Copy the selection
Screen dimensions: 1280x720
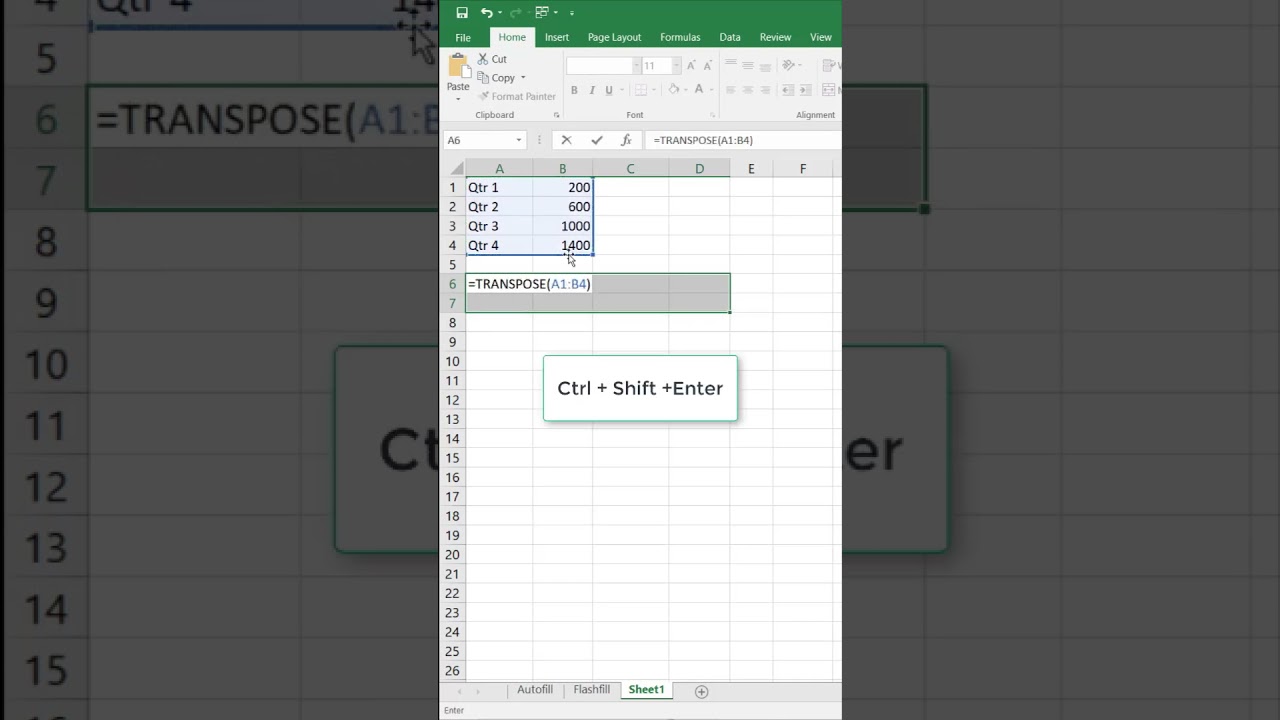click(x=496, y=78)
